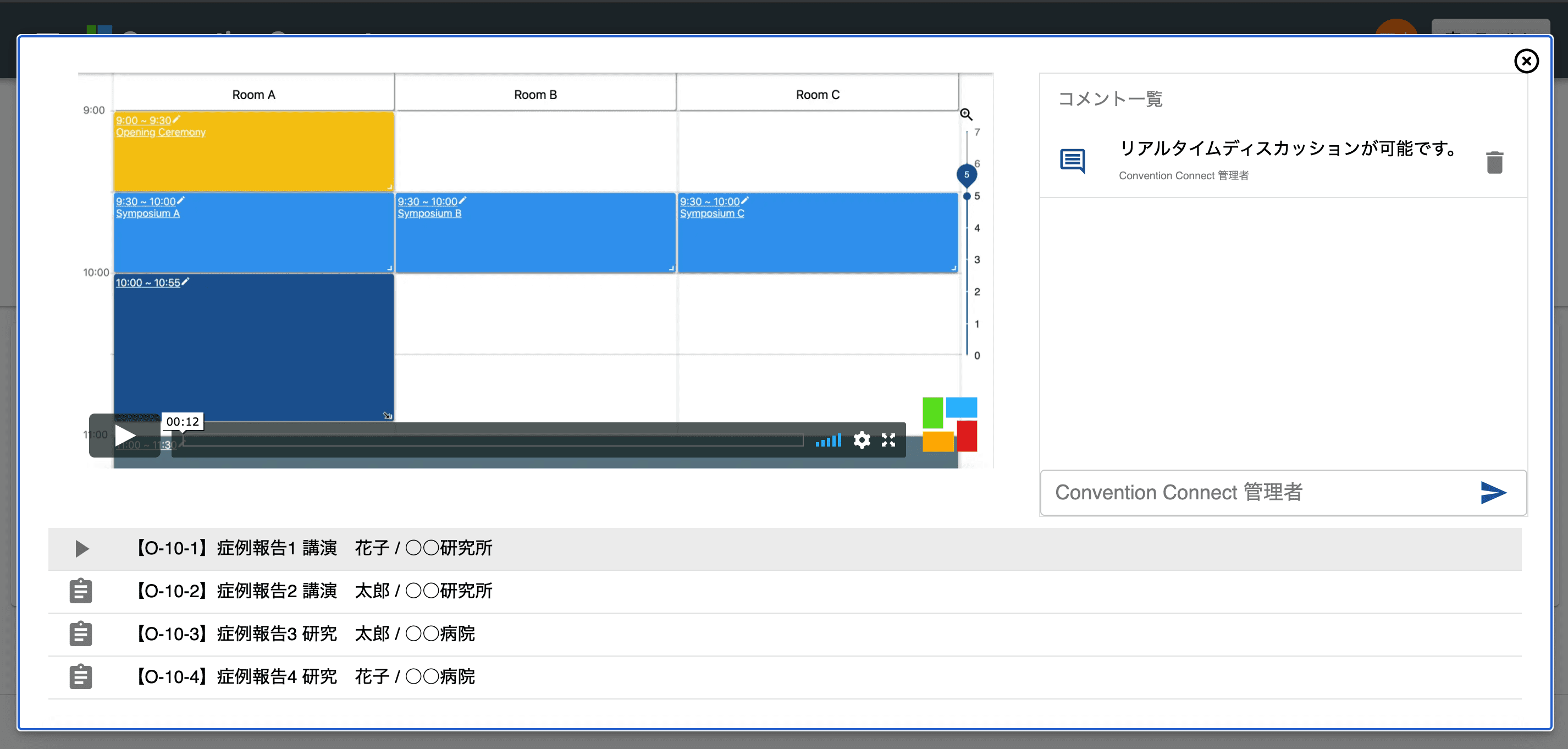Send comment with the paper plane icon
1568x749 pixels.
1493,492
